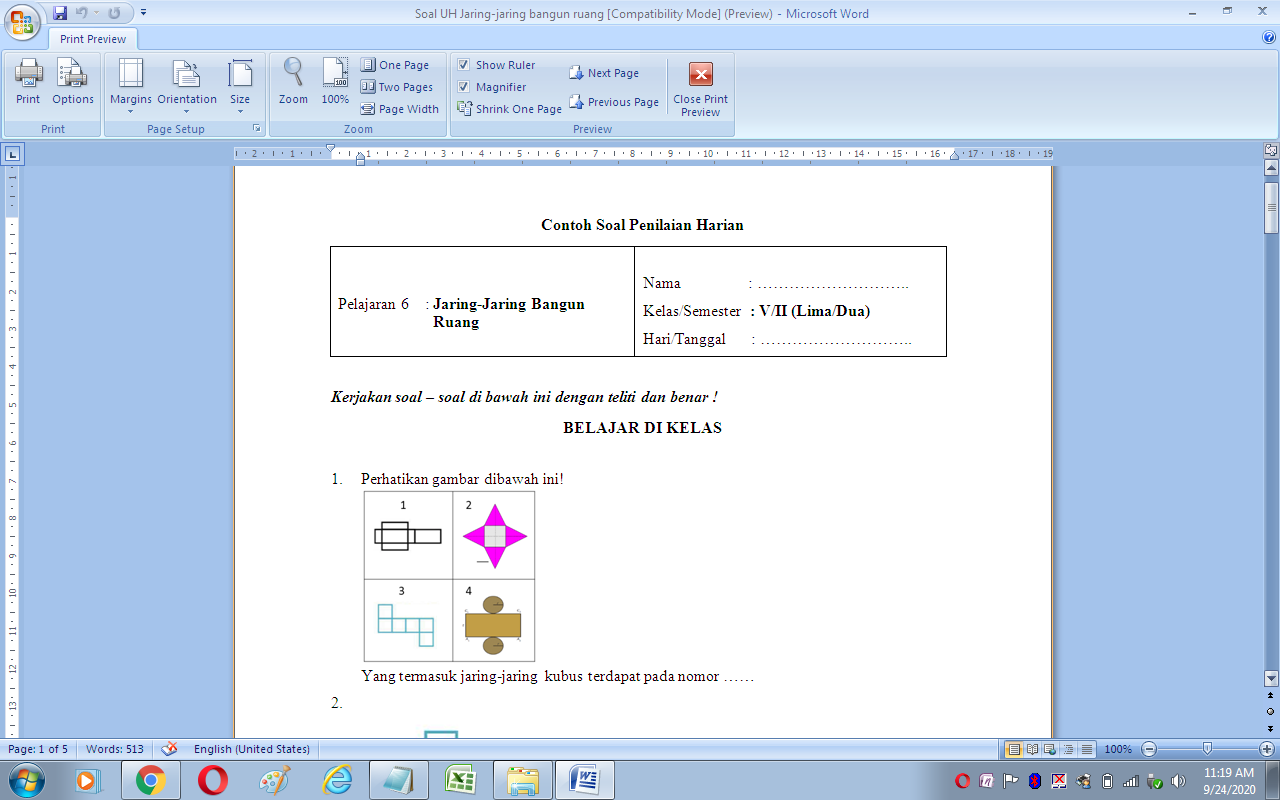Switch to Two Pages view
The image size is (1280, 800).
click(397, 87)
